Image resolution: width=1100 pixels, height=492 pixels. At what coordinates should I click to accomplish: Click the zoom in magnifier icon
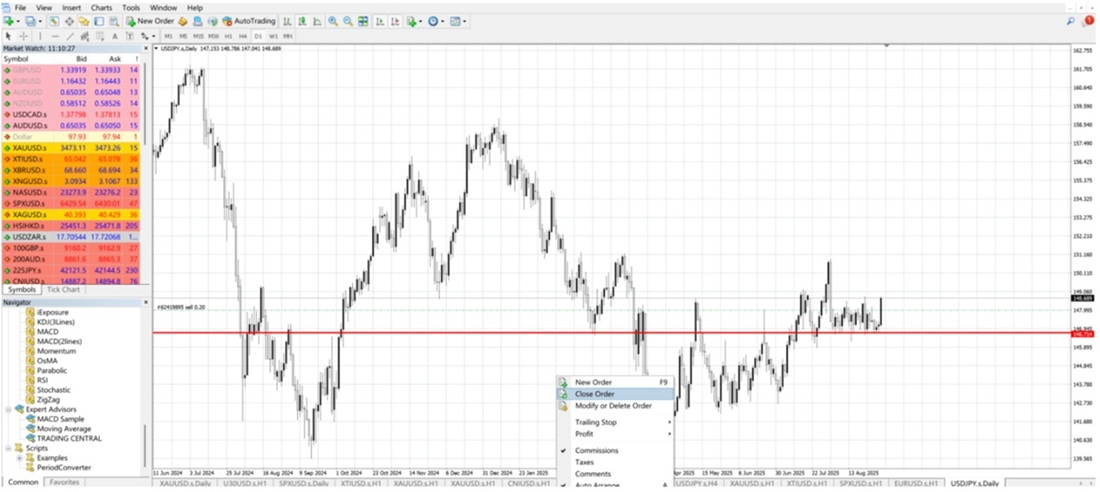click(x=334, y=21)
